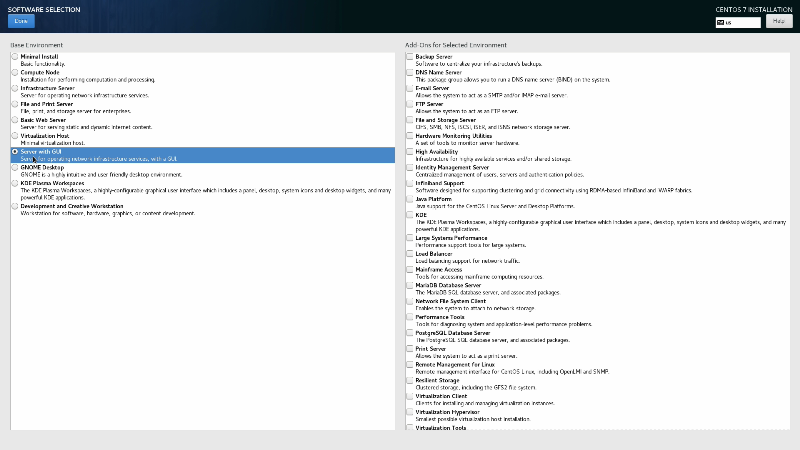Click the 'Basic functionality.' description text
Image resolution: width=800 pixels, height=450 pixels.
43,64
